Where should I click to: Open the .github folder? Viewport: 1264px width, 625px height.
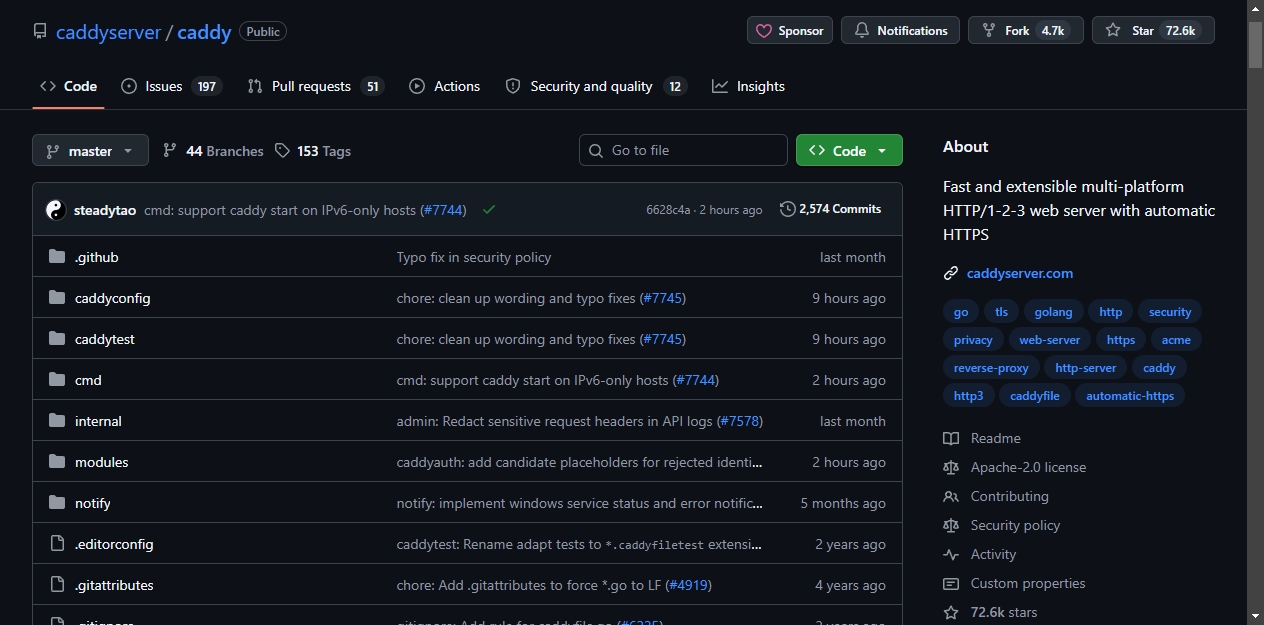(97, 257)
